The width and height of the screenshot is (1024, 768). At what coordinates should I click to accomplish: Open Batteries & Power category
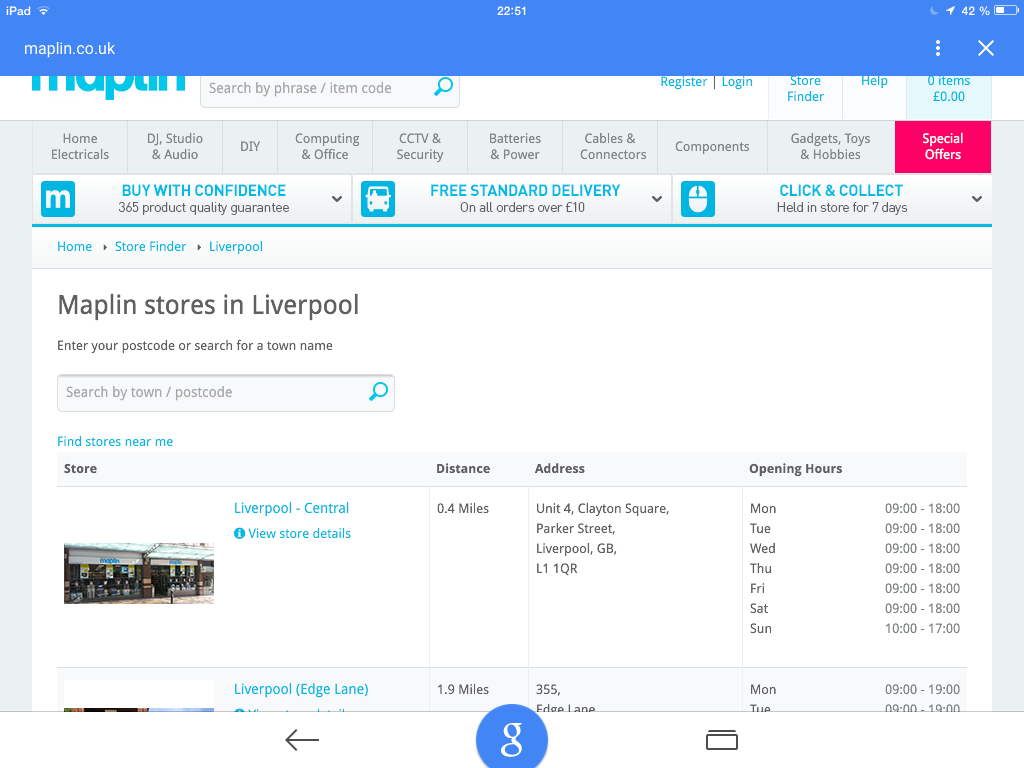[515, 147]
